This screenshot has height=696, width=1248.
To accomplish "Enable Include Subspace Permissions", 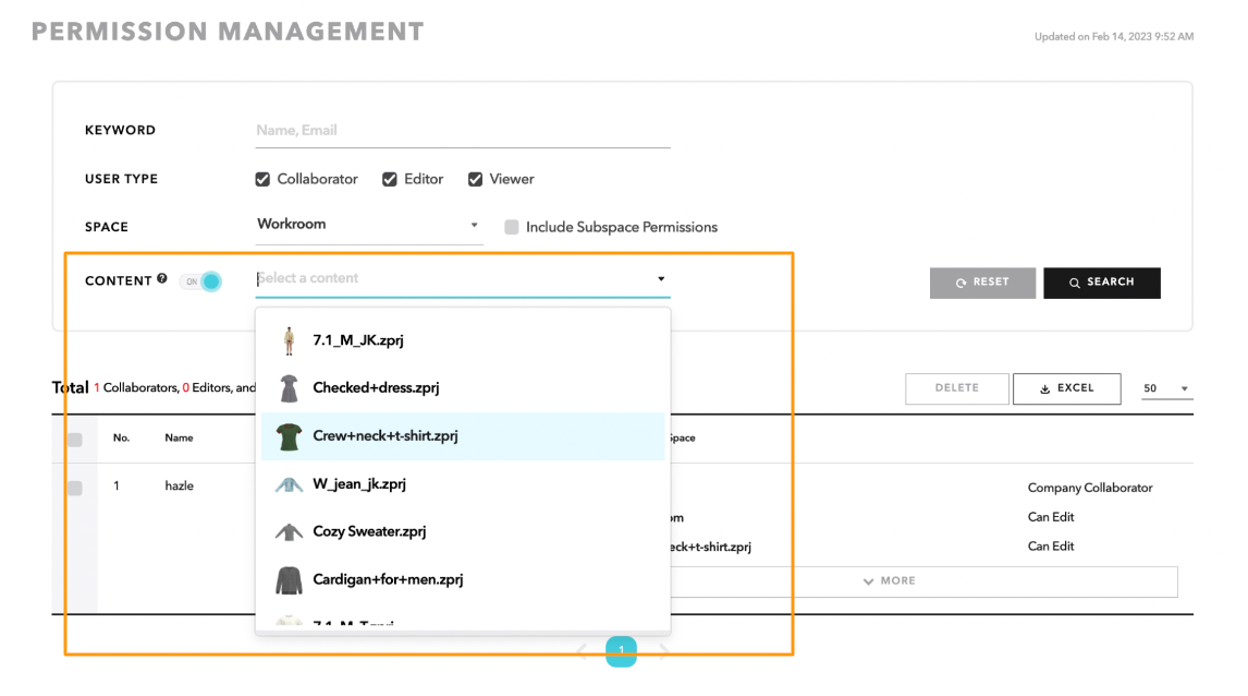I will (x=513, y=227).
